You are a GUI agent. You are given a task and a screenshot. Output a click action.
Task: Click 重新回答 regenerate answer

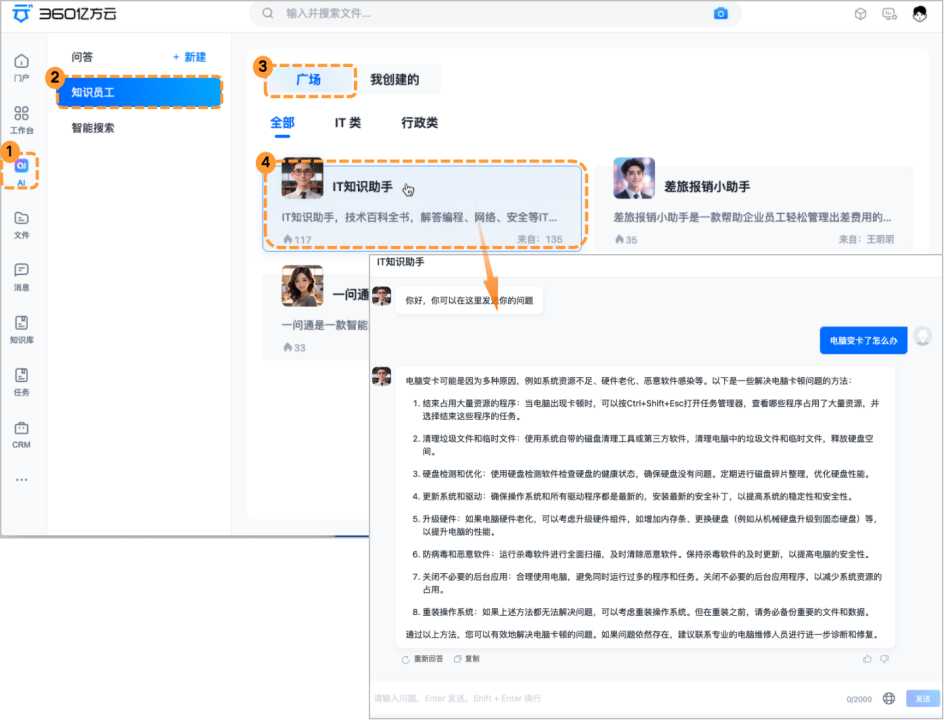pos(423,659)
